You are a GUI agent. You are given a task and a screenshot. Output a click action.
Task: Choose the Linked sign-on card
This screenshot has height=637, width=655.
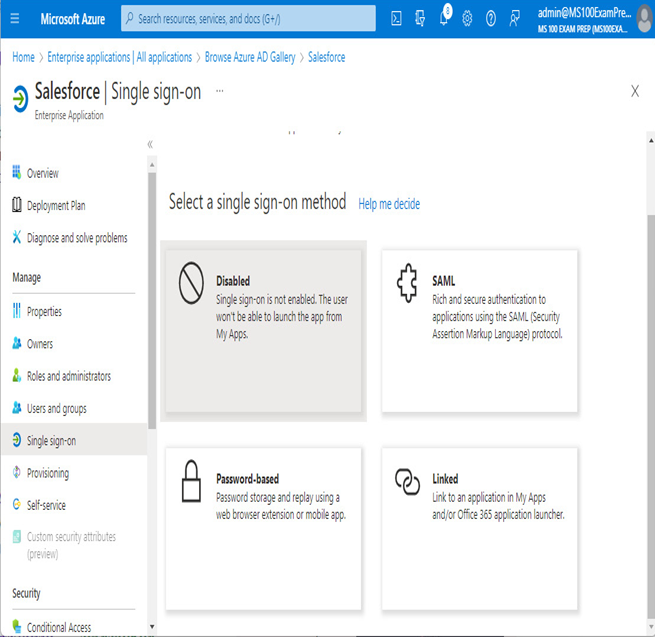pyautogui.click(x=480, y=529)
